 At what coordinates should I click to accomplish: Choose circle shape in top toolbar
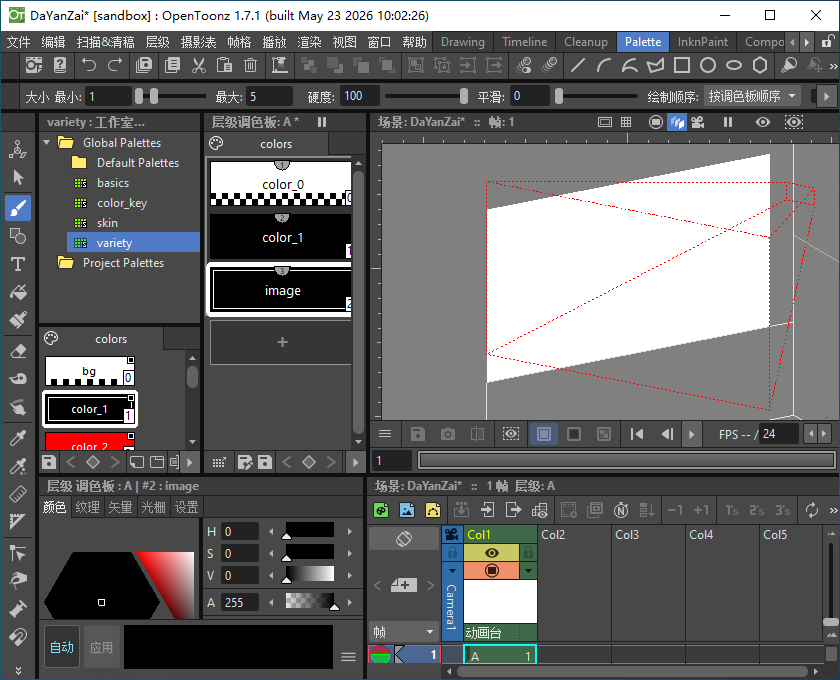708,65
